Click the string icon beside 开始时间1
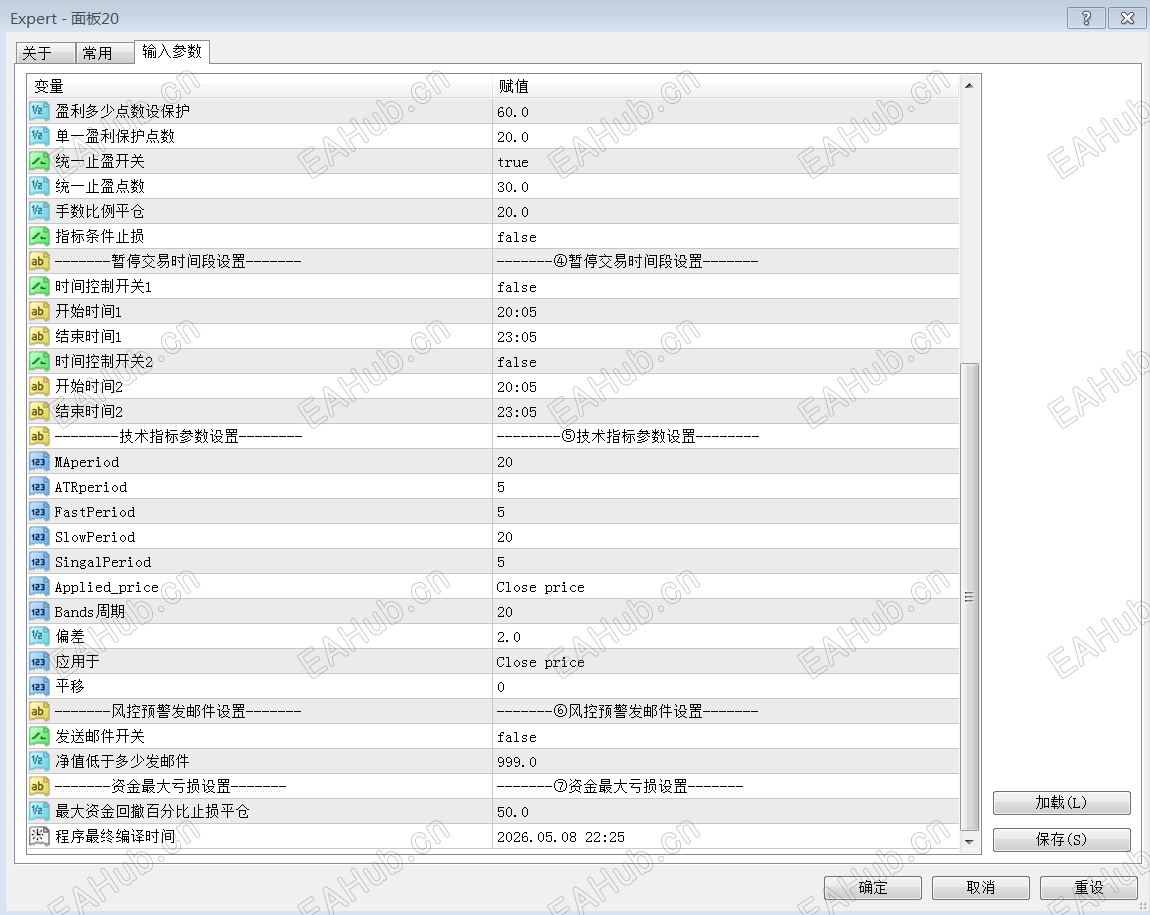 coord(38,311)
